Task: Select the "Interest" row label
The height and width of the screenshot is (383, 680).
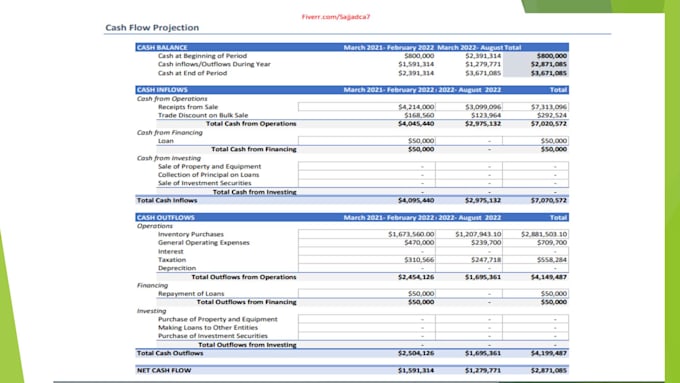Action: 170,252
